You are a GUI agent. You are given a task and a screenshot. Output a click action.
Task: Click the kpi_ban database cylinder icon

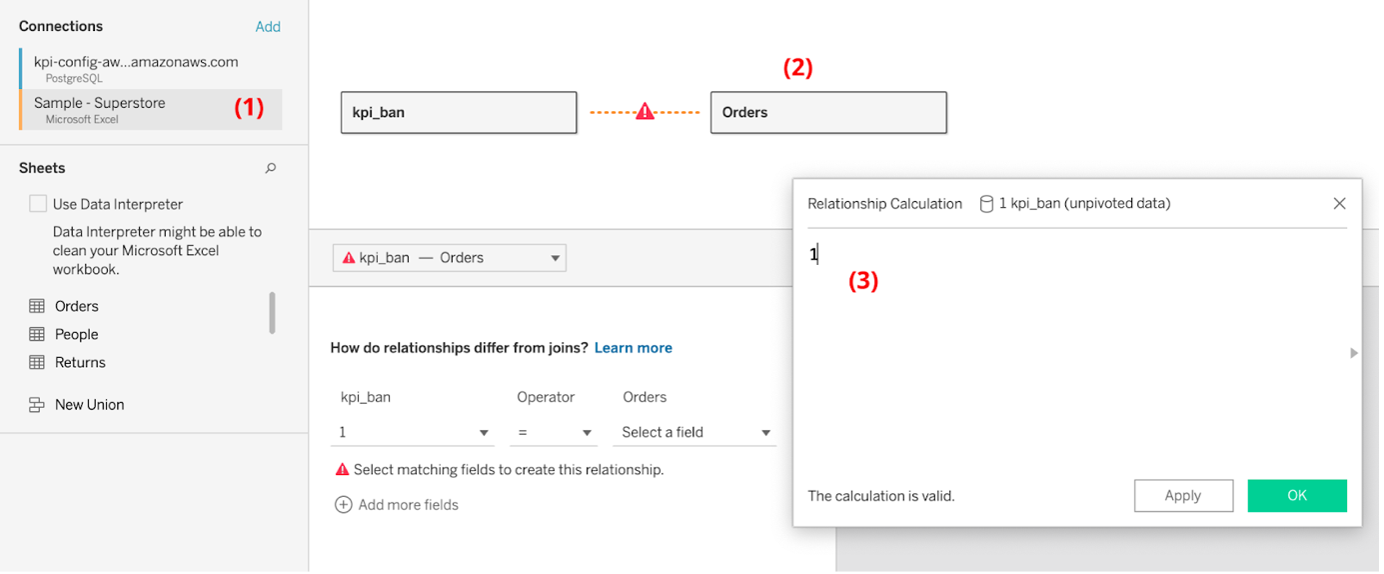click(986, 204)
